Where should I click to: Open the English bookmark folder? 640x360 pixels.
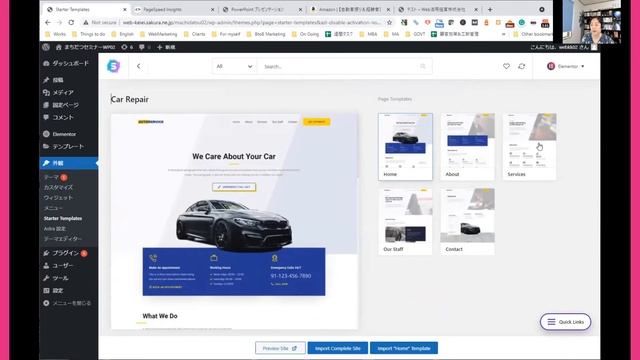pyautogui.click(x=122, y=34)
